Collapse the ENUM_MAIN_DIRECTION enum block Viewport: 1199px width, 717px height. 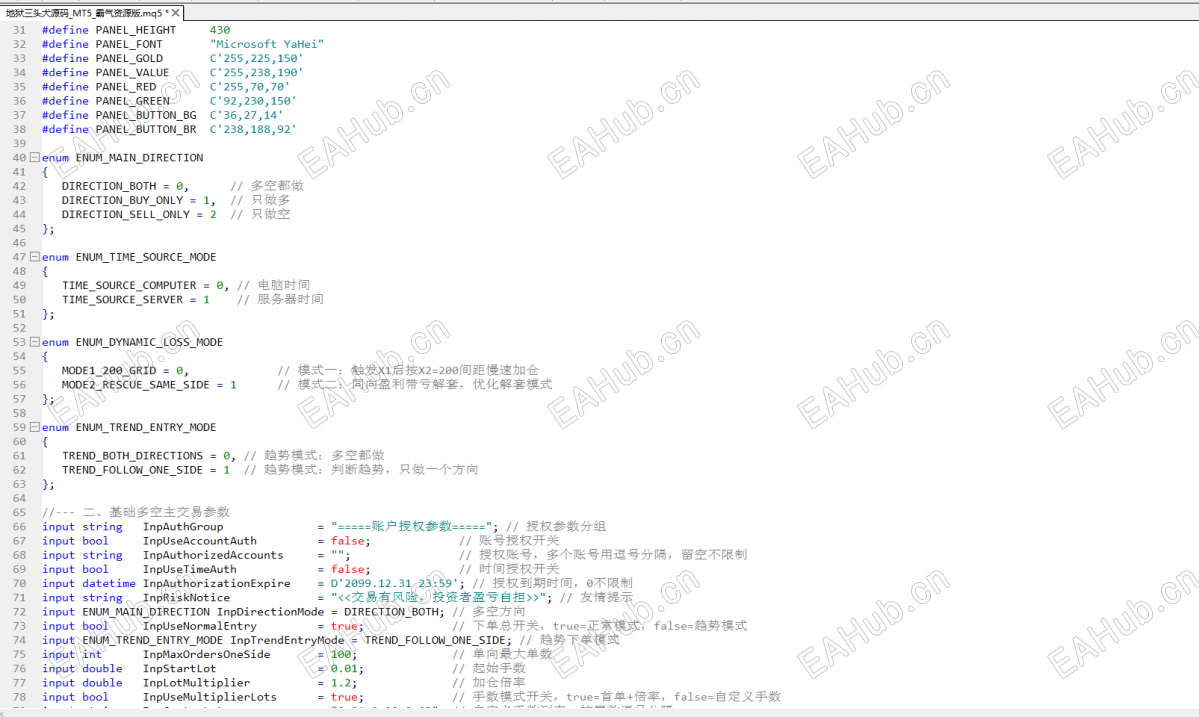click(x=34, y=157)
